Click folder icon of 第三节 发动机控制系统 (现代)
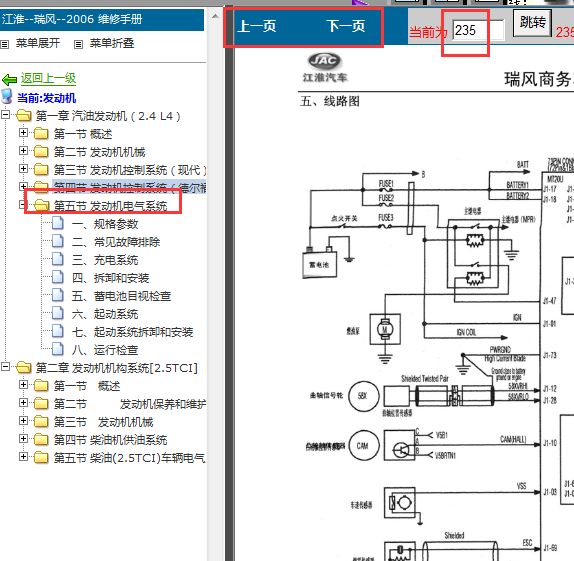Screen dimensions: 574x561 41,169
